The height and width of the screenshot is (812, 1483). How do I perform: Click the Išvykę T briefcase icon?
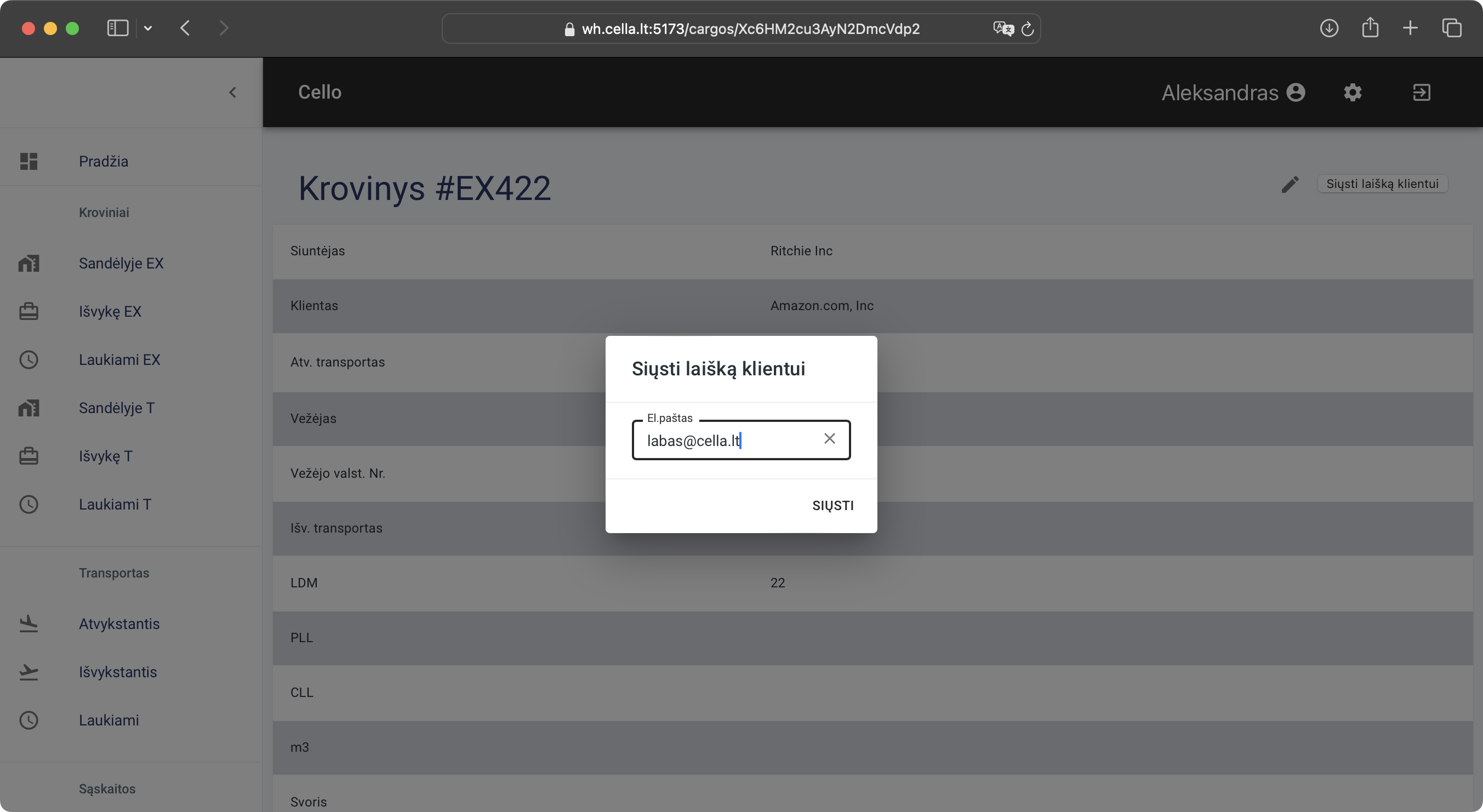click(x=29, y=456)
